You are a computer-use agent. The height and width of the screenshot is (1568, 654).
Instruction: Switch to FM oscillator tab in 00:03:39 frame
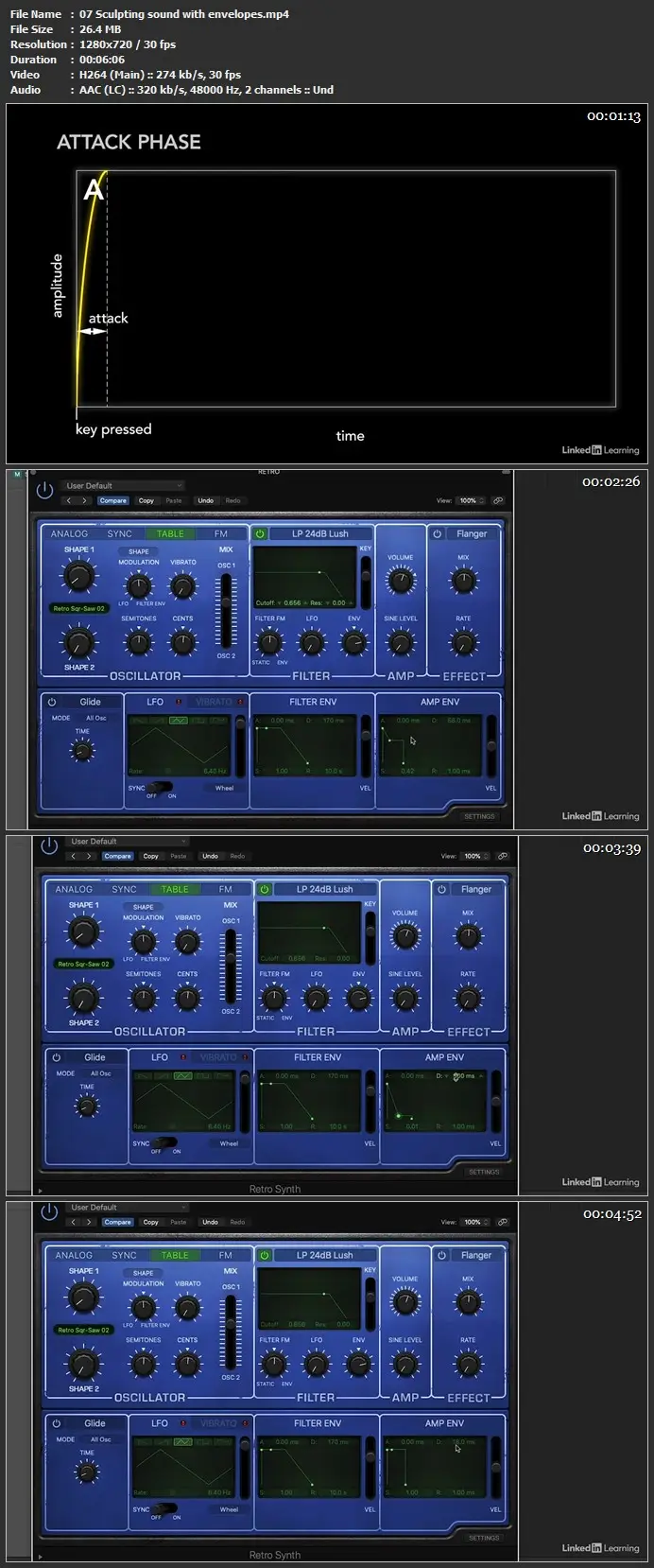226,889
